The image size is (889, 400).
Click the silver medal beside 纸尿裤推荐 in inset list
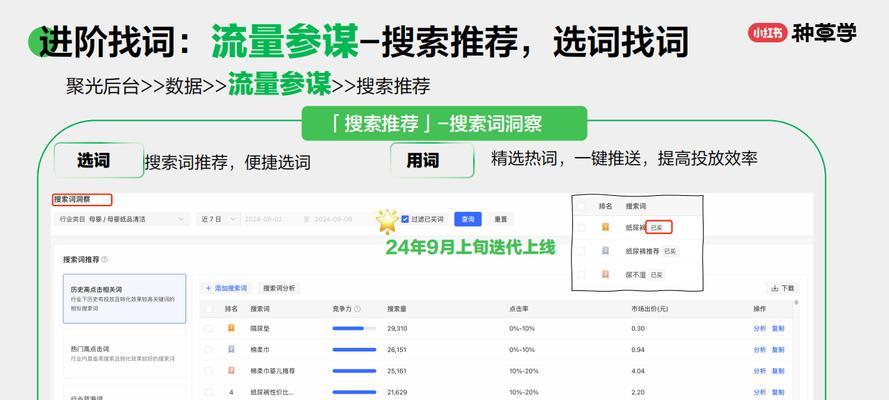[606, 250]
